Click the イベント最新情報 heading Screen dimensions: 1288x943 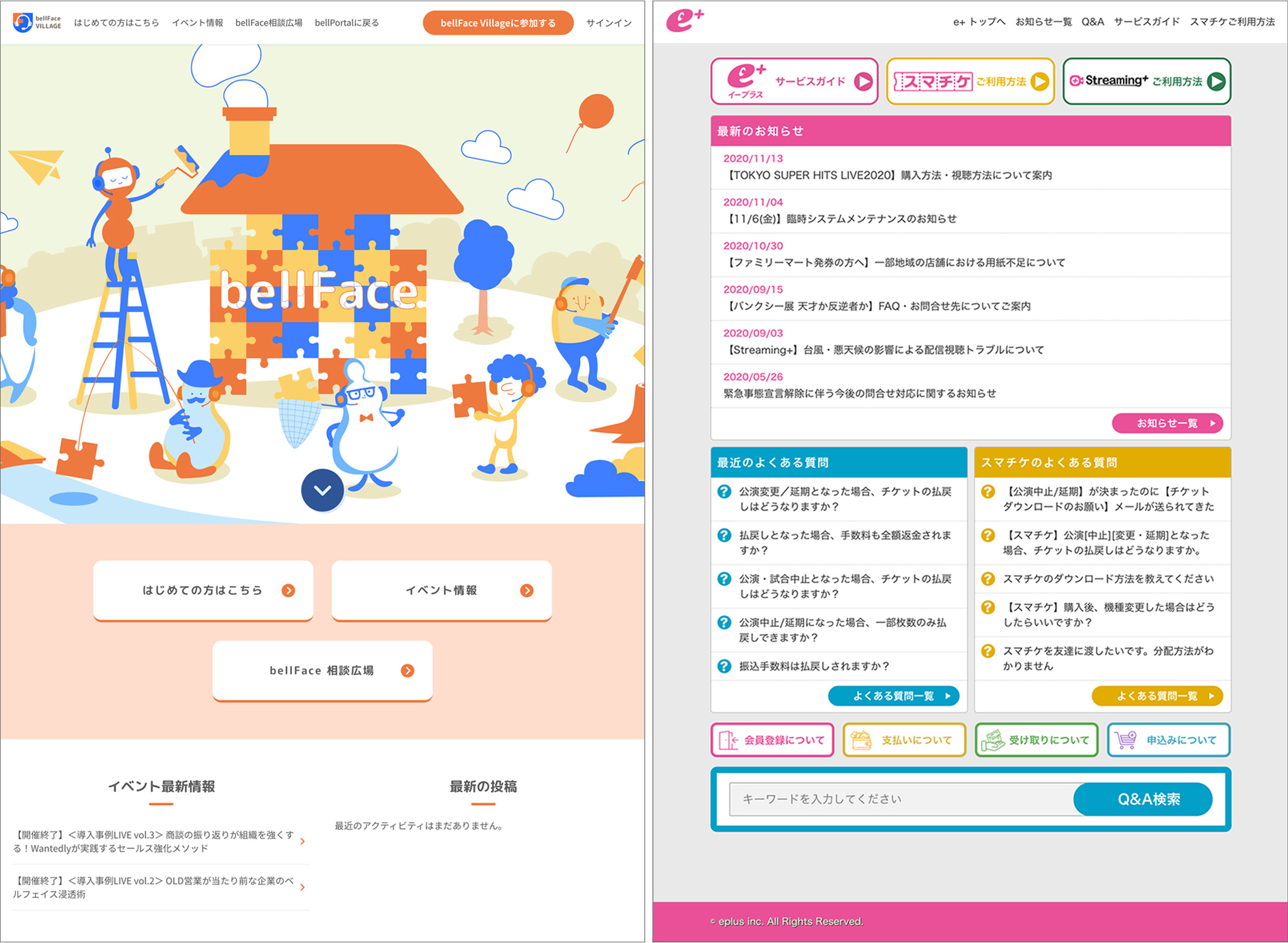point(161,786)
